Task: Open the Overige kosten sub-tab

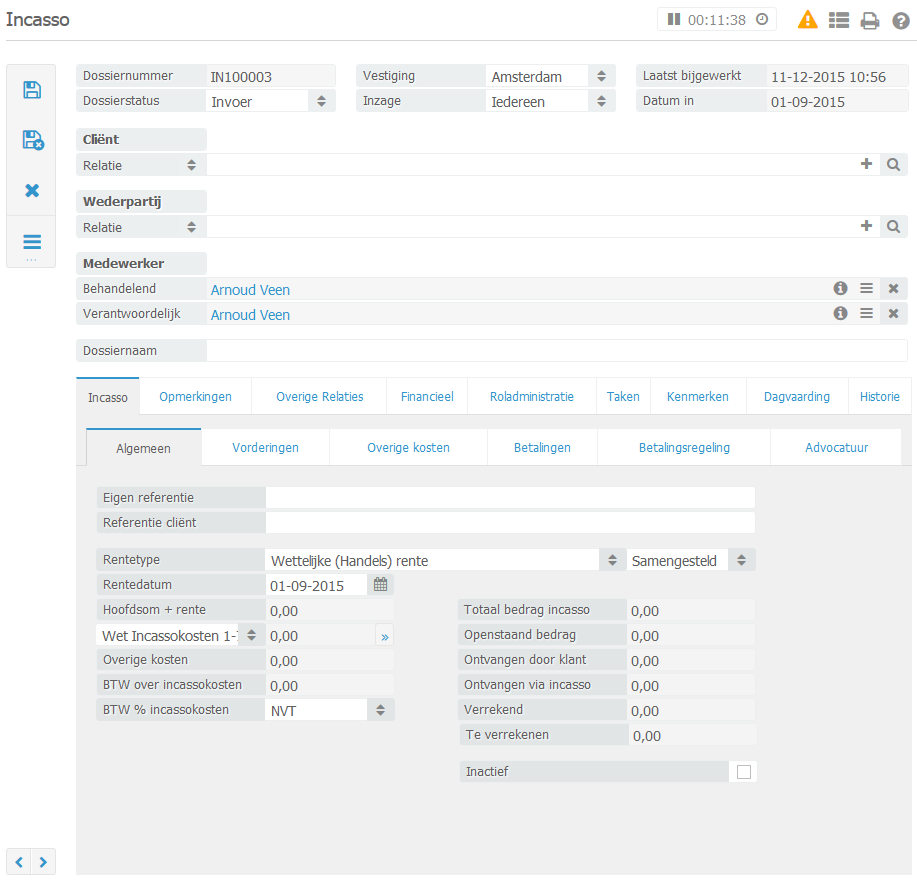Action: pyautogui.click(x=408, y=448)
